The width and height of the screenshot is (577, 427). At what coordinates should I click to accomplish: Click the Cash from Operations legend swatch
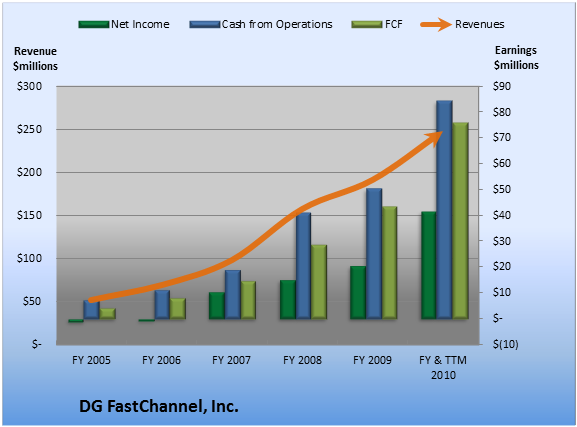205,24
